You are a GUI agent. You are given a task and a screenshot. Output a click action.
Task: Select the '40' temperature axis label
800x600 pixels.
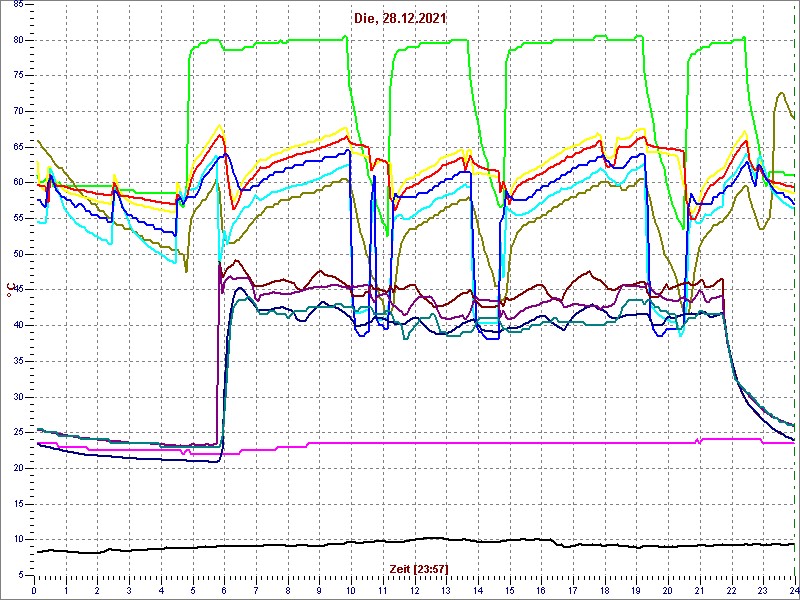pyautogui.click(x=17, y=326)
